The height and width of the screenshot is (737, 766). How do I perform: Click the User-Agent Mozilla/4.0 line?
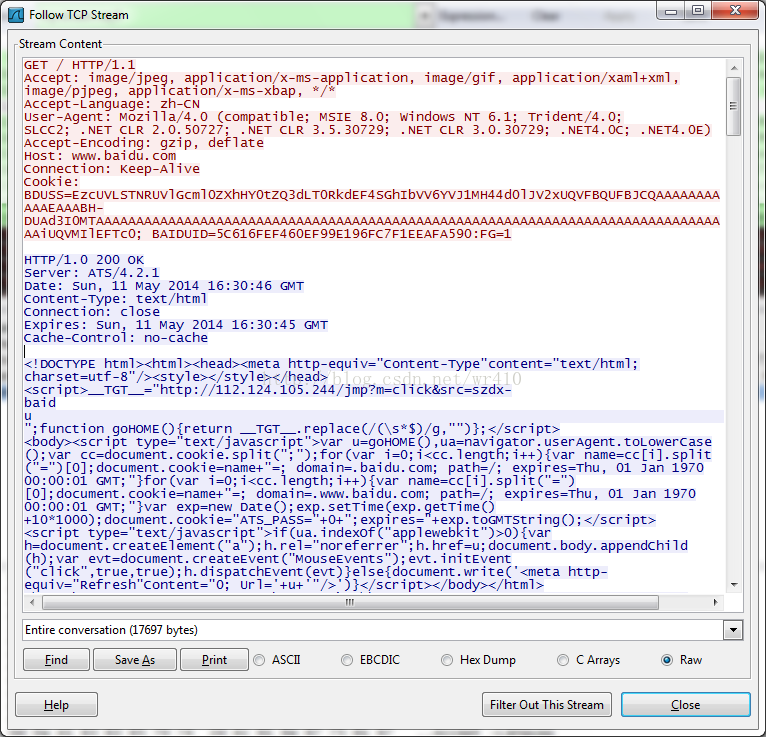tap(323, 117)
